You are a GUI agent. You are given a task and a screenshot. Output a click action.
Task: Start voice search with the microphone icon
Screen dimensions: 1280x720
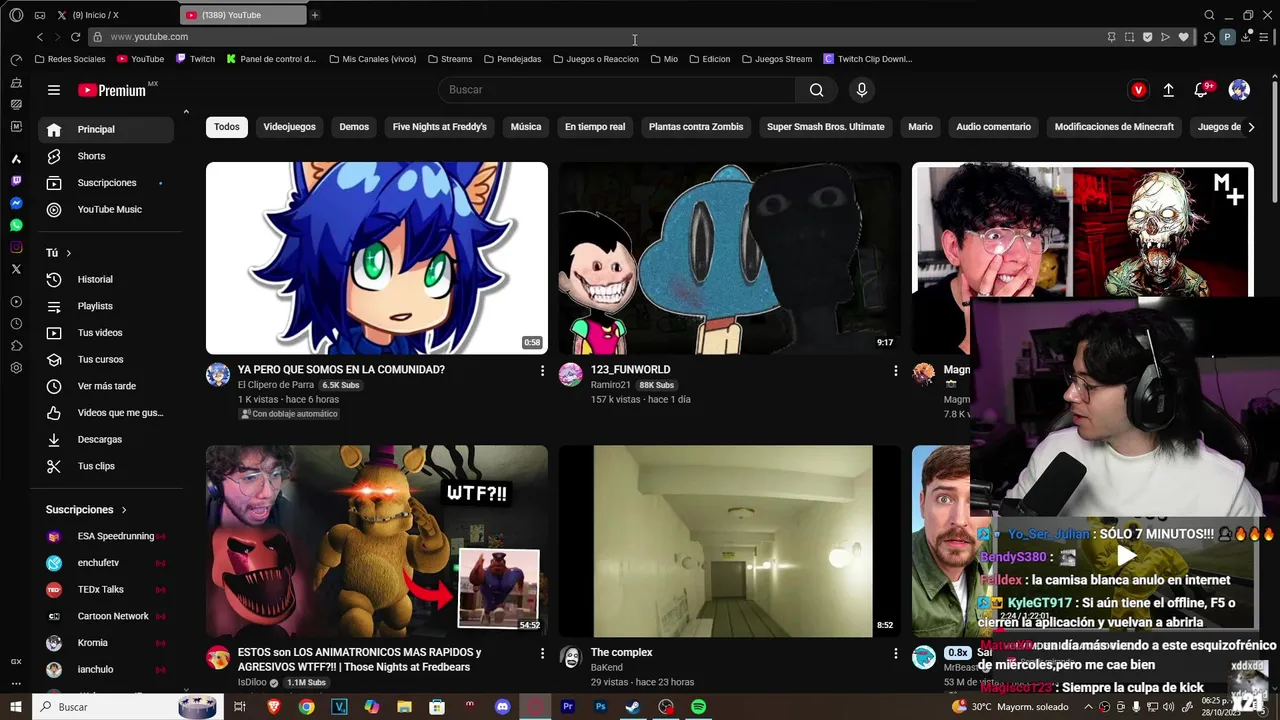click(x=862, y=90)
